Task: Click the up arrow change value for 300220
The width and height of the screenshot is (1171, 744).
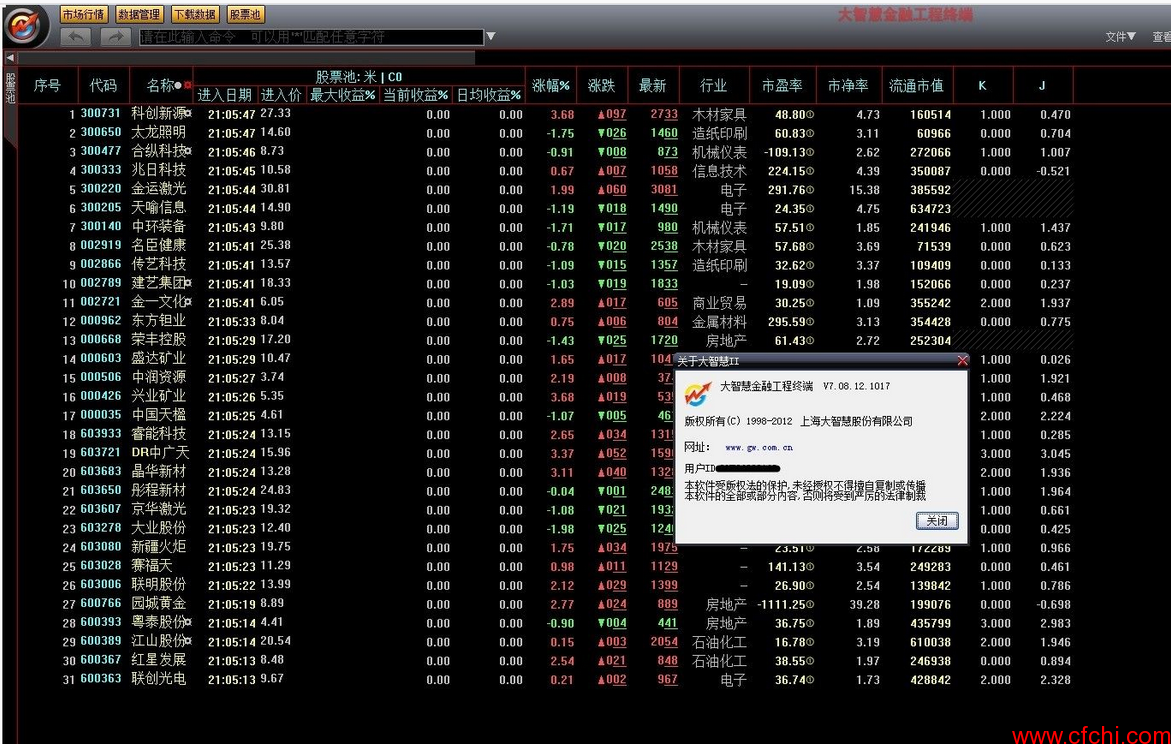Action: [x=612, y=190]
